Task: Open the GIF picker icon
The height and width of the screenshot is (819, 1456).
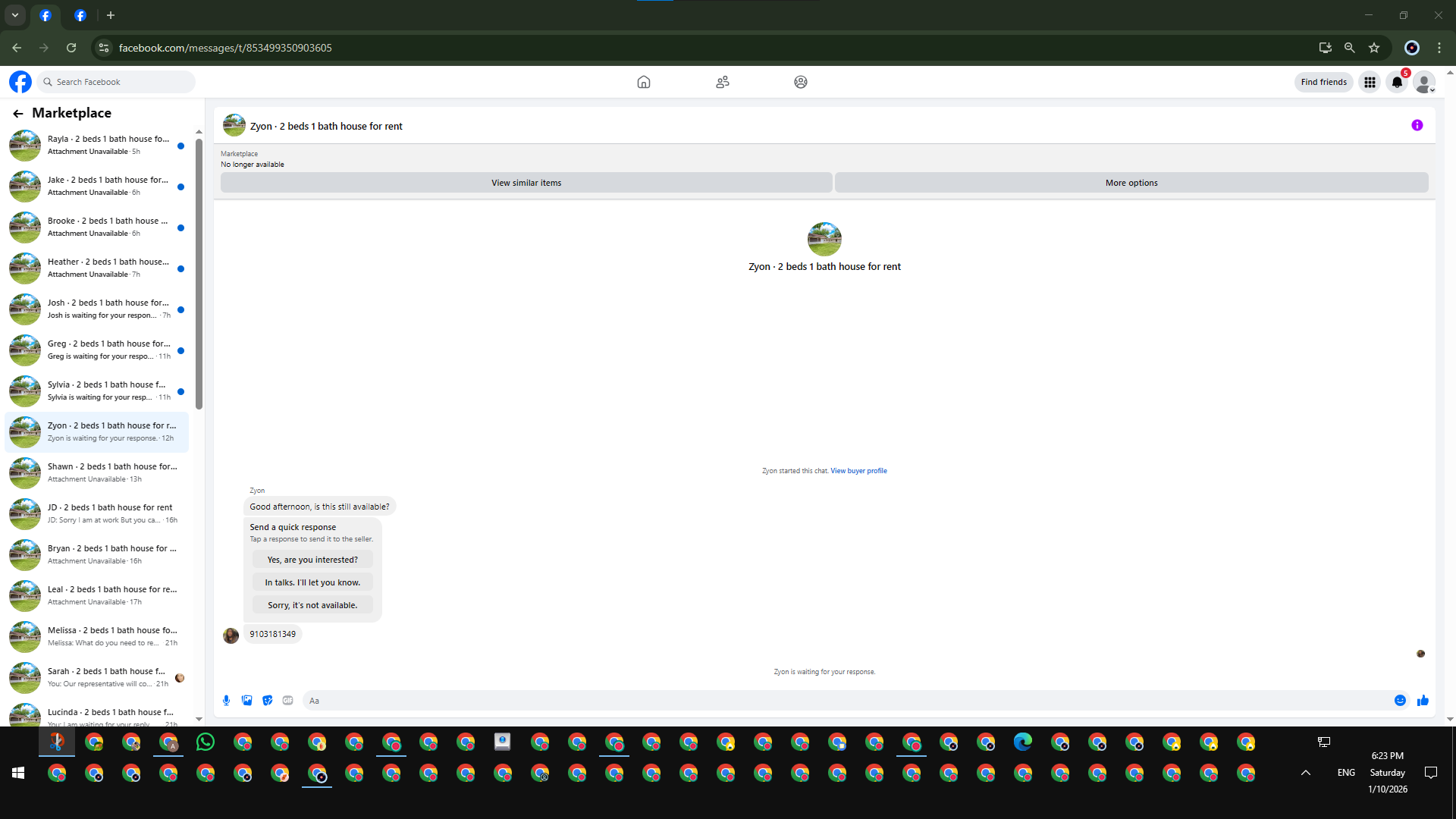Action: tap(287, 701)
